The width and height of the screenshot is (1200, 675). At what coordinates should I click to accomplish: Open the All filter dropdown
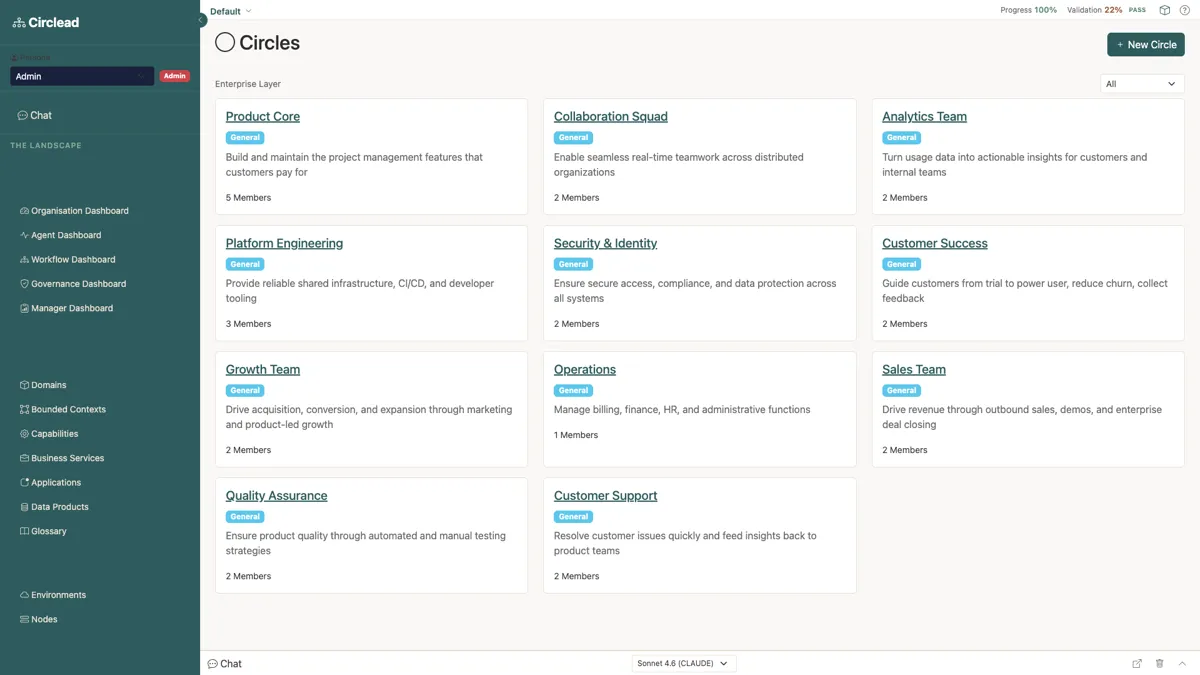(1142, 84)
